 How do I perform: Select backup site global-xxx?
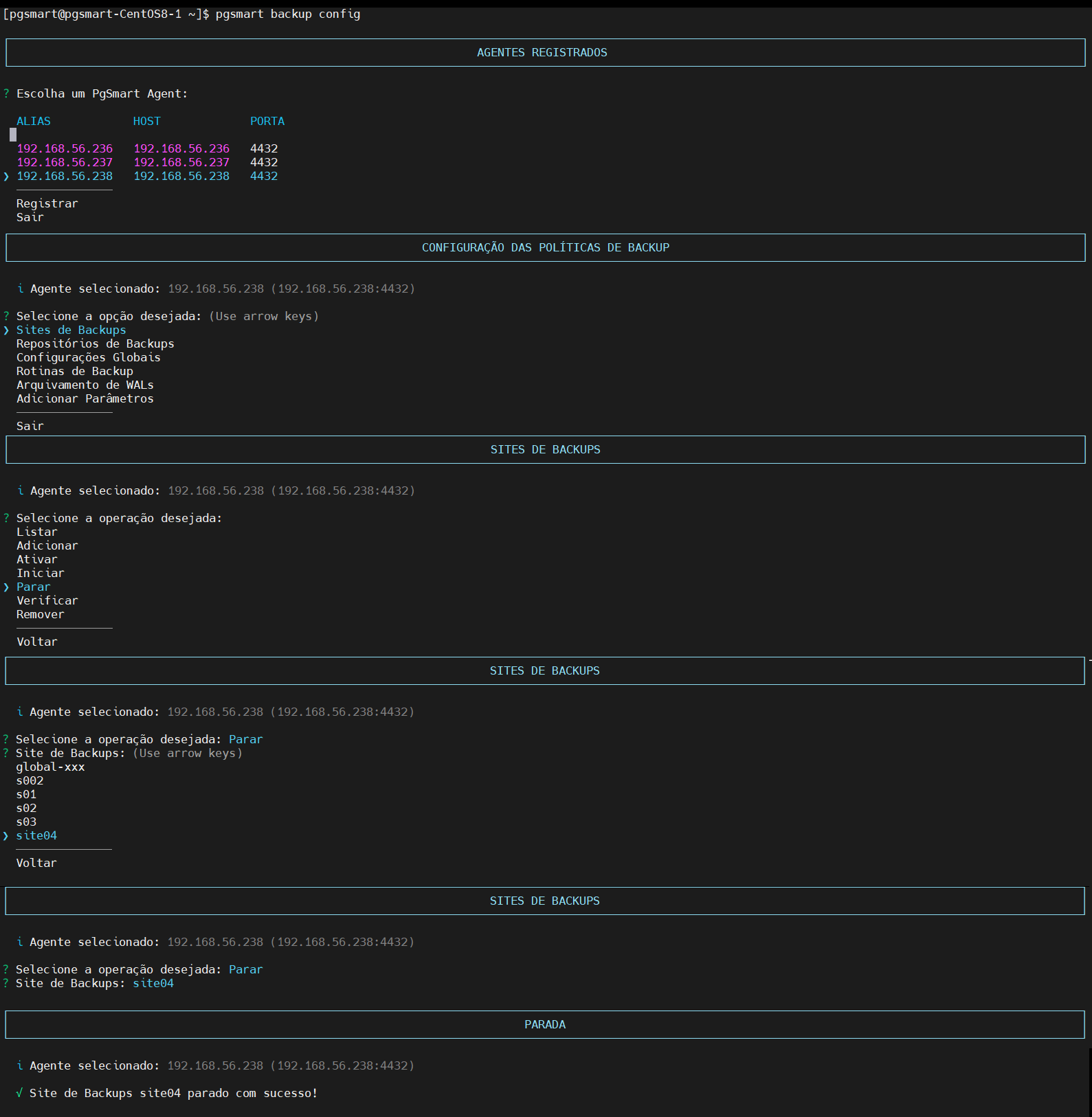coord(50,767)
